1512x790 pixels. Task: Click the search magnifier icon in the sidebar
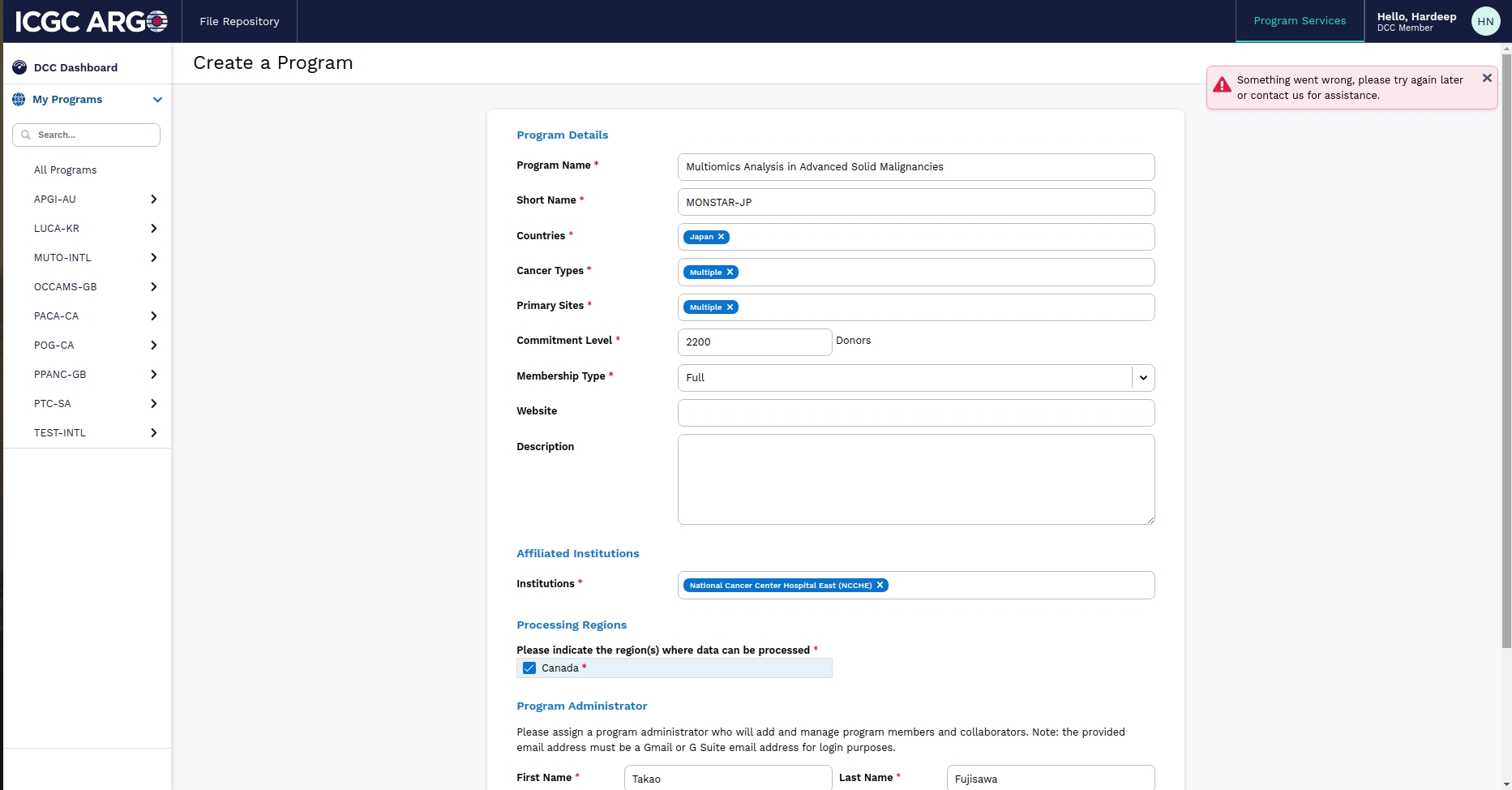[x=26, y=135]
